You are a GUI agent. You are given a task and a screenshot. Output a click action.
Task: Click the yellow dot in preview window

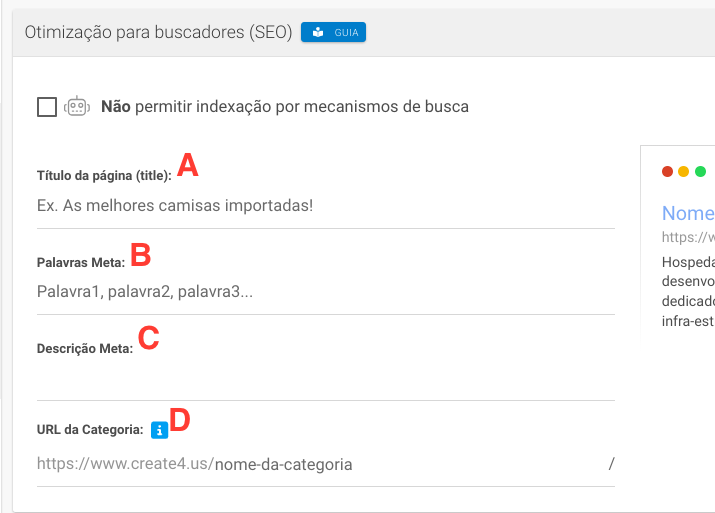coord(684,172)
